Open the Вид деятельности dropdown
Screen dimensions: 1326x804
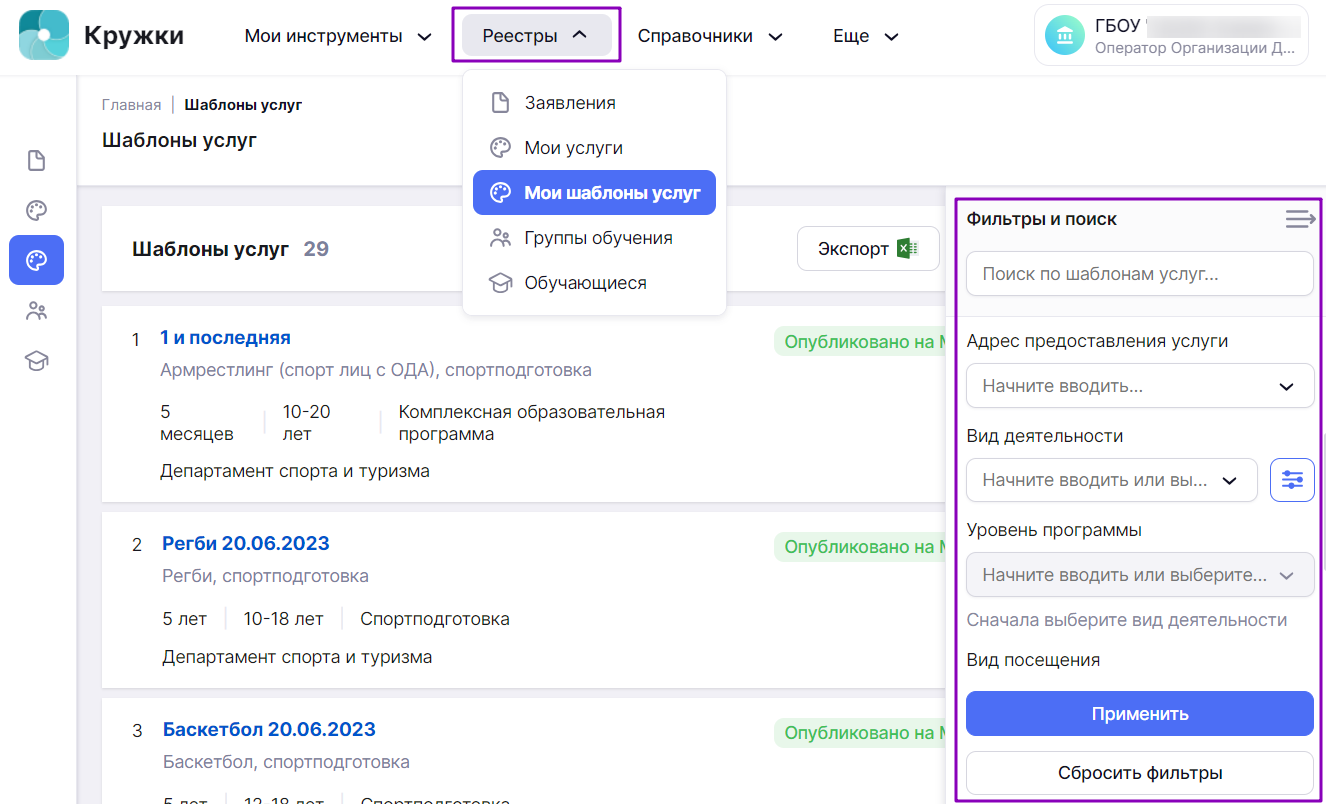click(x=1111, y=480)
